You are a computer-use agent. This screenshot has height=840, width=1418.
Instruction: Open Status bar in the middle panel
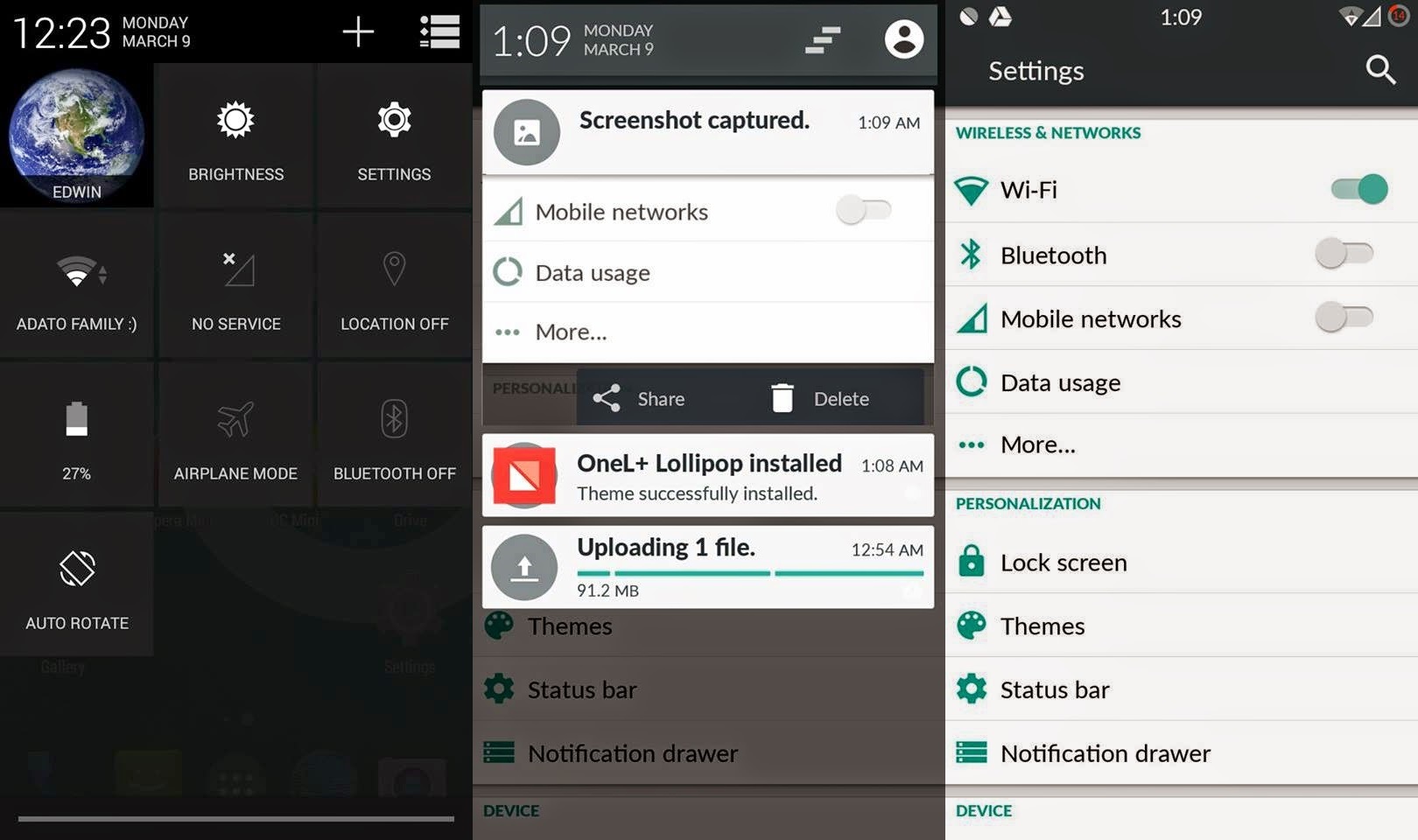[708, 689]
